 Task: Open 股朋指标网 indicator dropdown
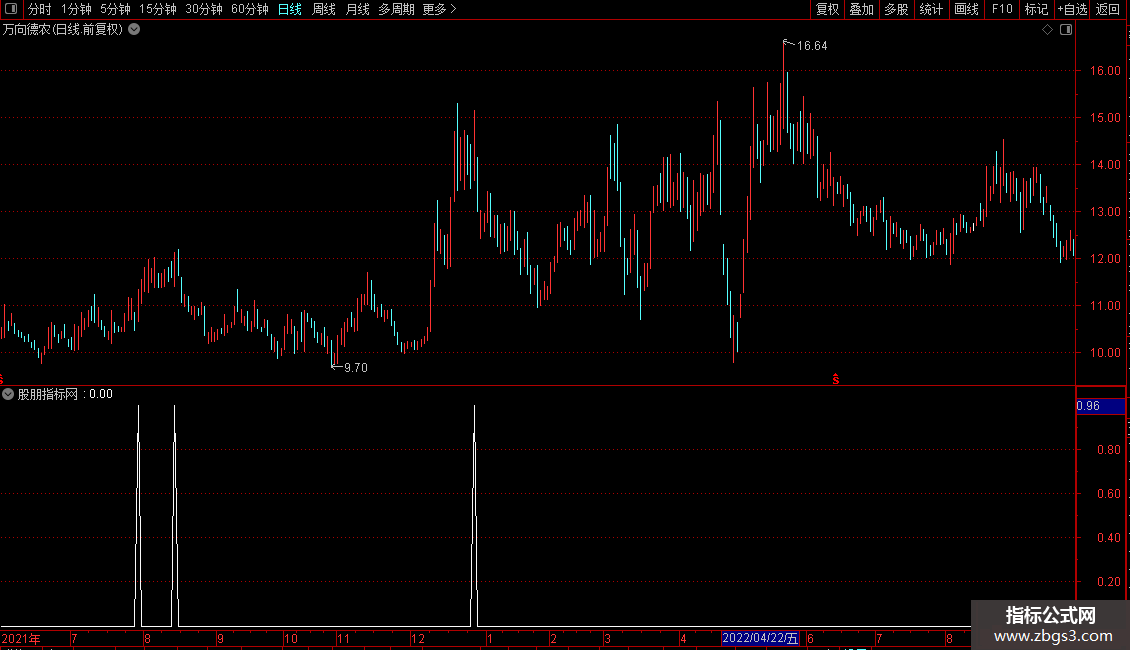pos(8,394)
